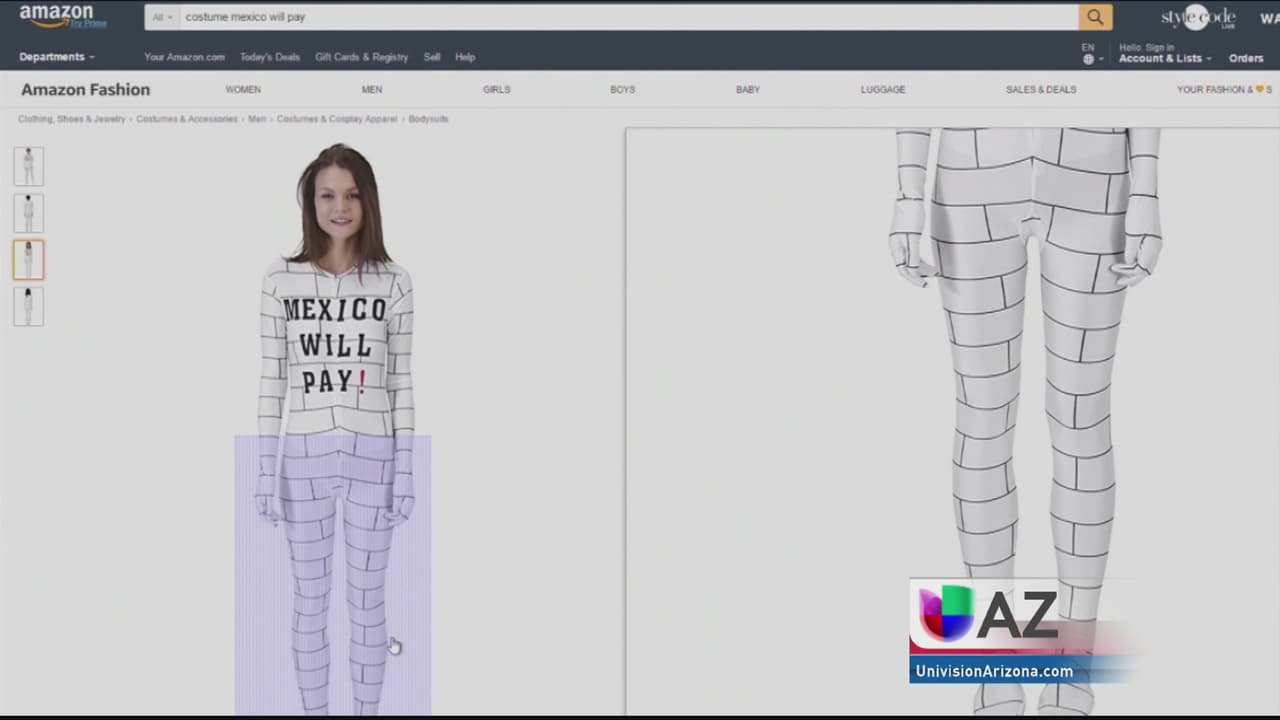Click the language globe icon

click(1088, 59)
